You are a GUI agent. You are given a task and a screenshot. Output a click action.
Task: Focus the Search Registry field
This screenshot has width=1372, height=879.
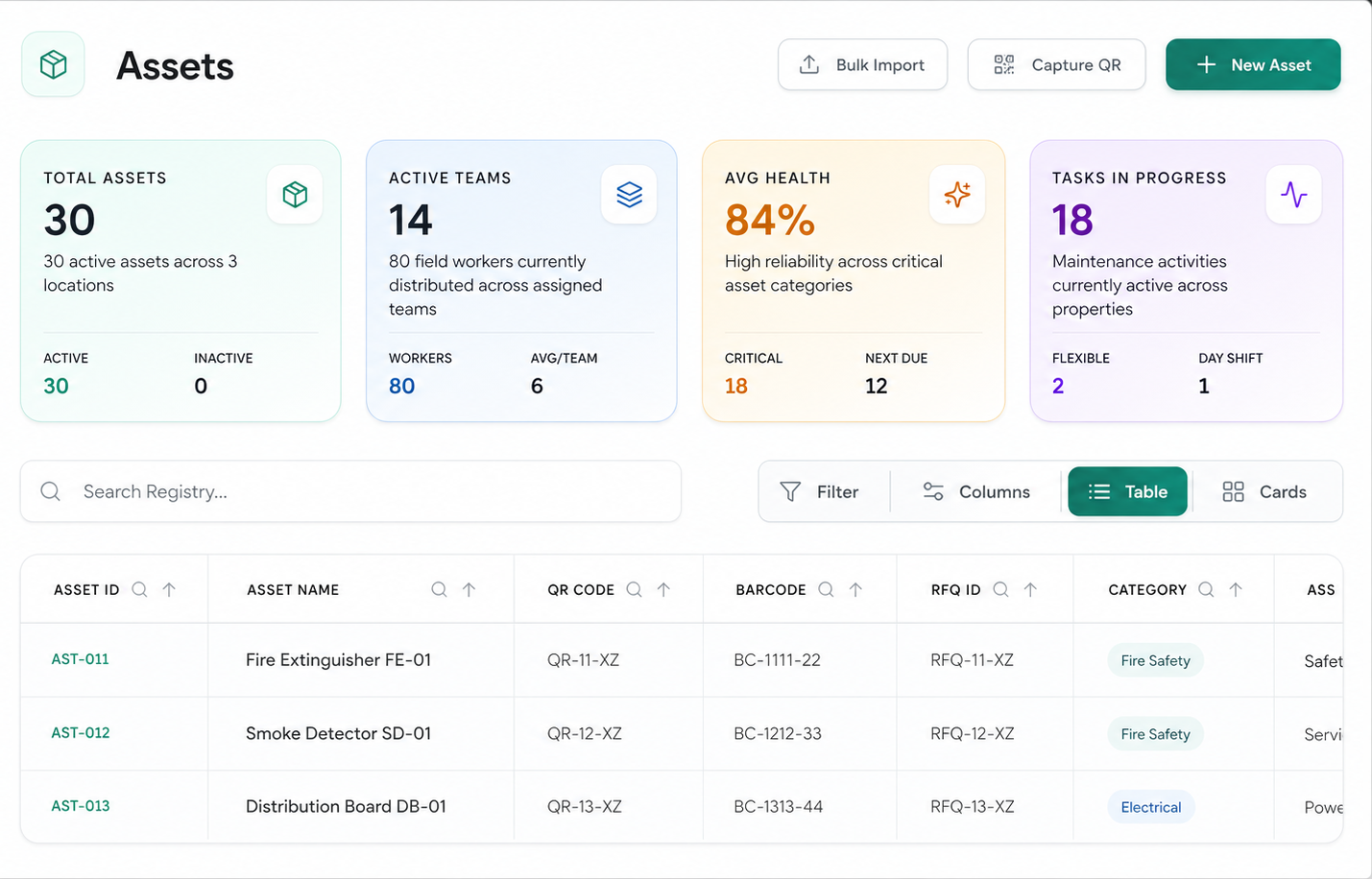[350, 491]
